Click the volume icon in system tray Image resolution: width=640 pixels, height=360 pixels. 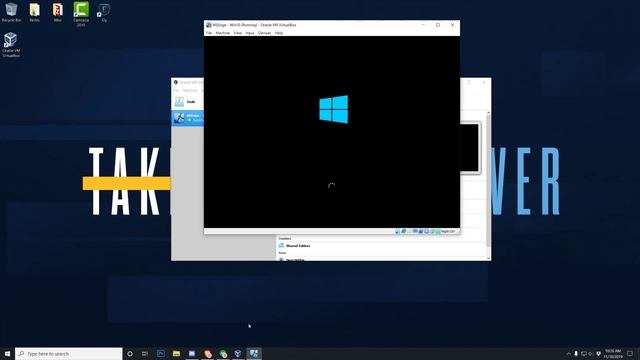tap(591, 353)
